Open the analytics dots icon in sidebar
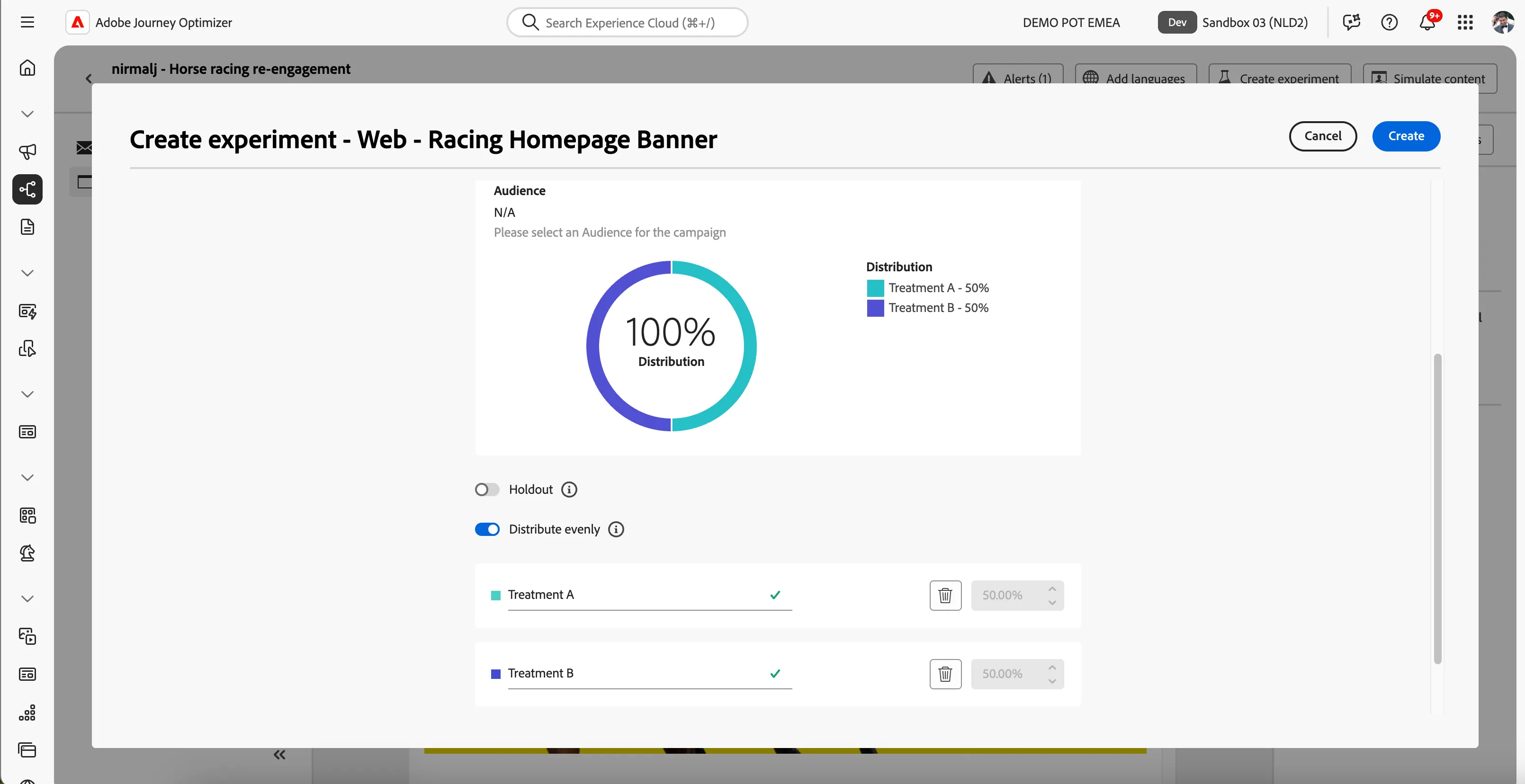This screenshot has height=784, width=1525. click(x=27, y=713)
